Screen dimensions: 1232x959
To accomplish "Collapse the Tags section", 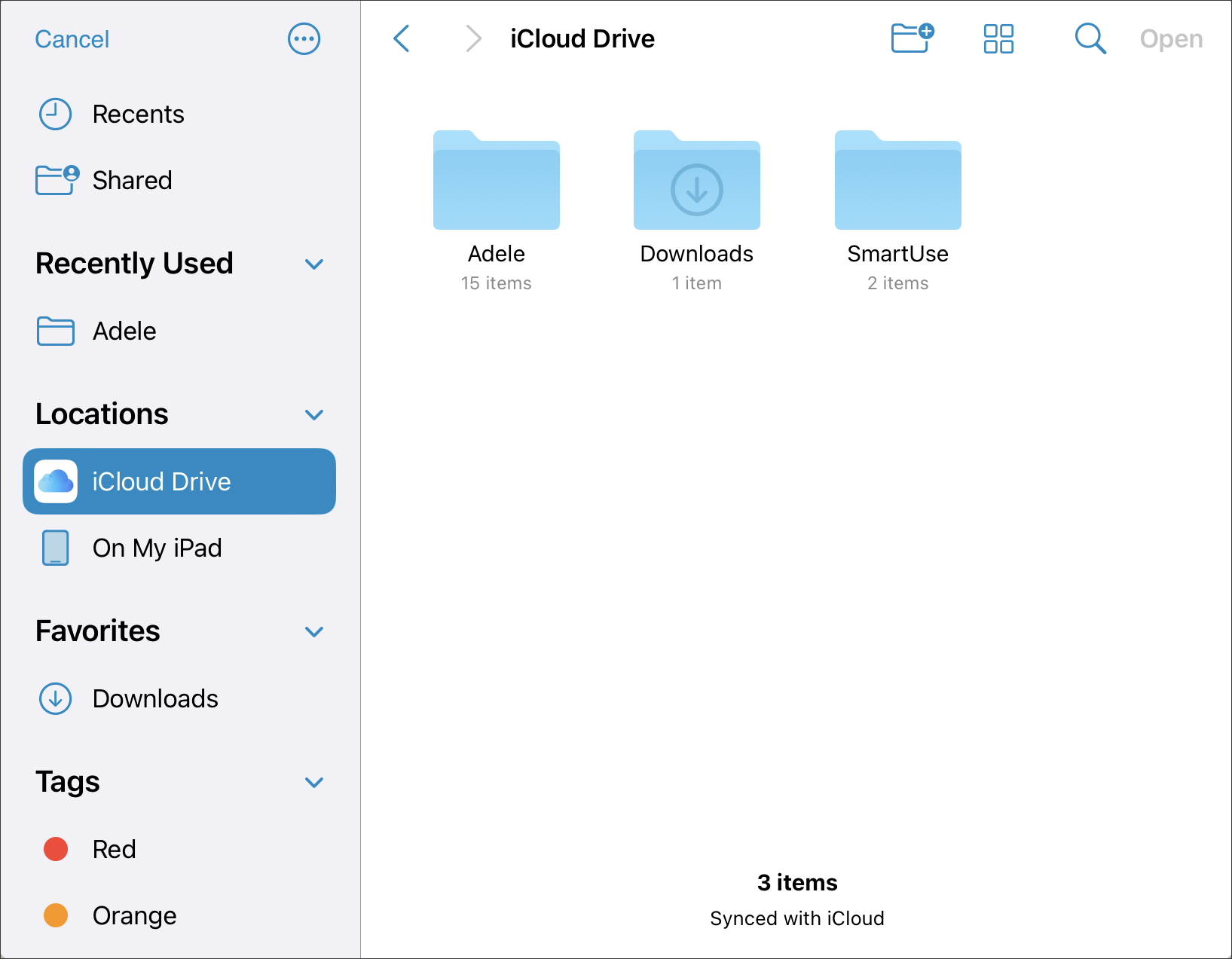I will coord(314,782).
